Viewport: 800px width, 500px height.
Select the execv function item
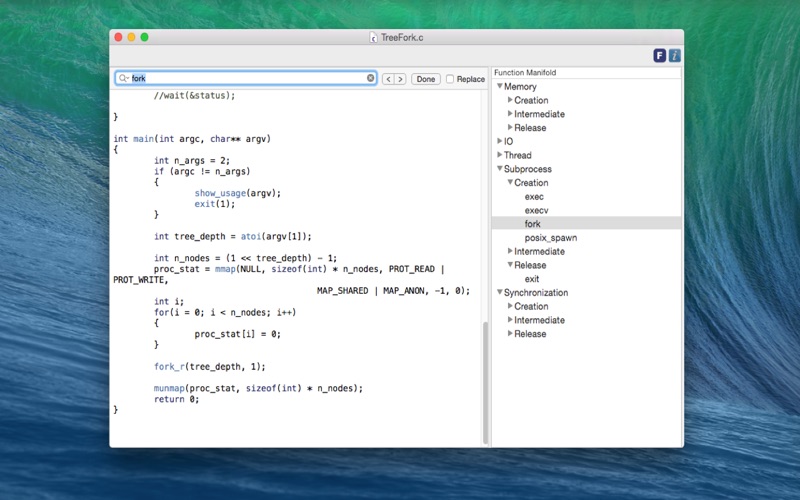[536, 210]
